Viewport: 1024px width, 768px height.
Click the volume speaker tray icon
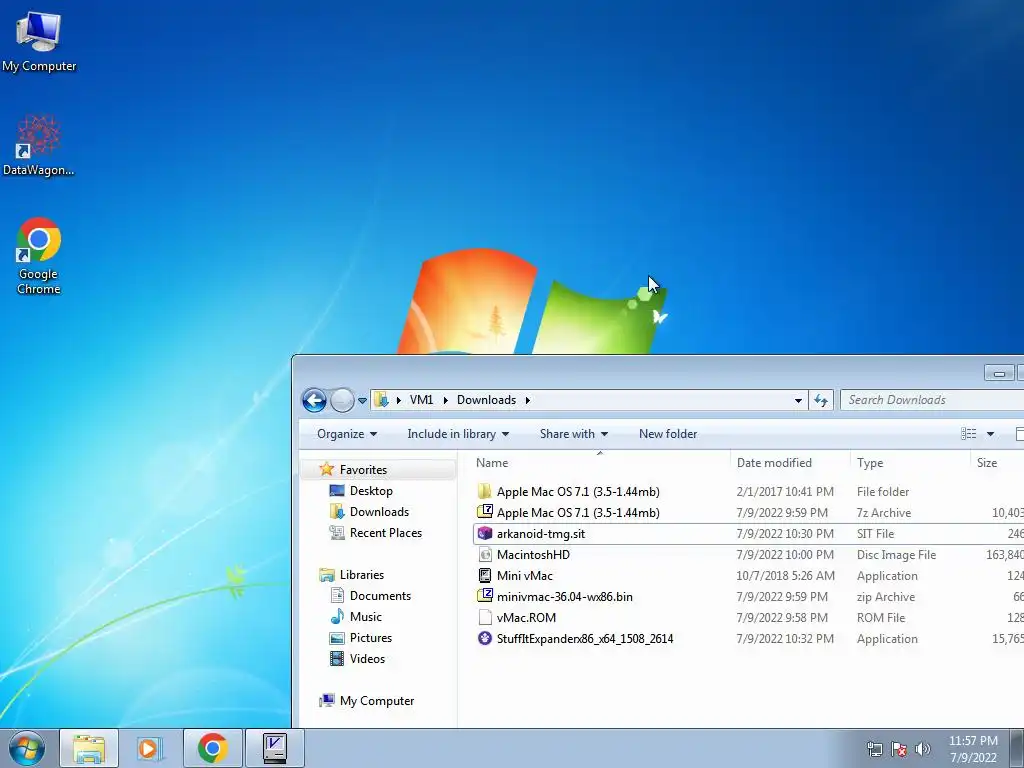[x=923, y=749]
